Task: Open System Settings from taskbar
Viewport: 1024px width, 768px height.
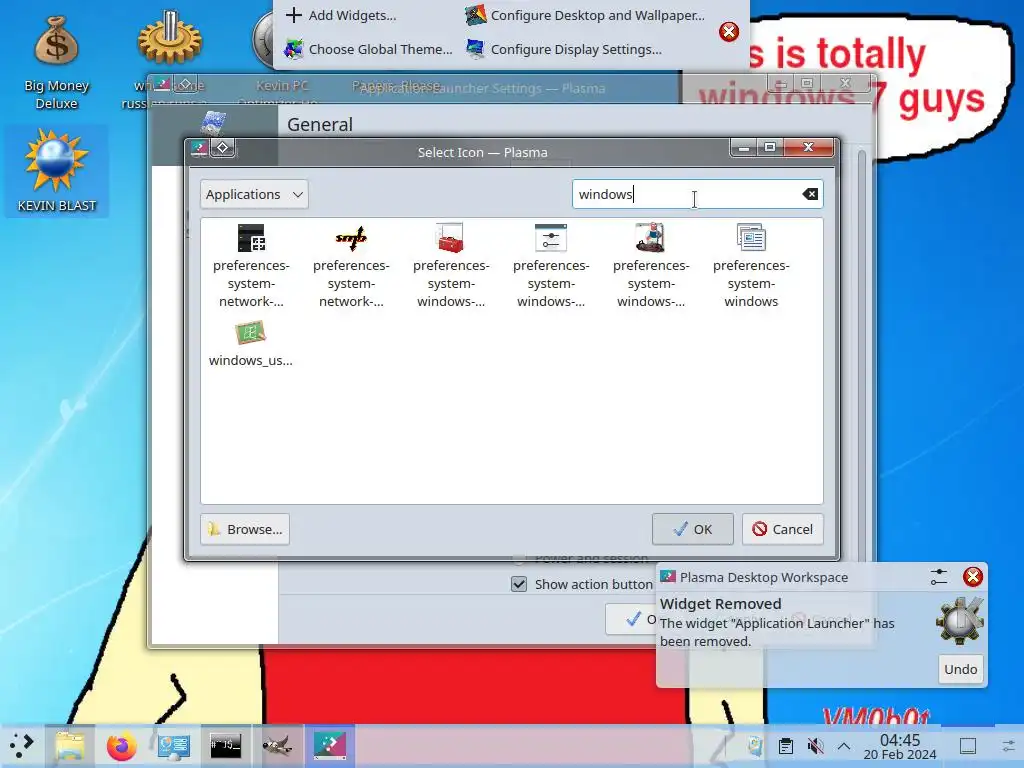Action: click(173, 746)
